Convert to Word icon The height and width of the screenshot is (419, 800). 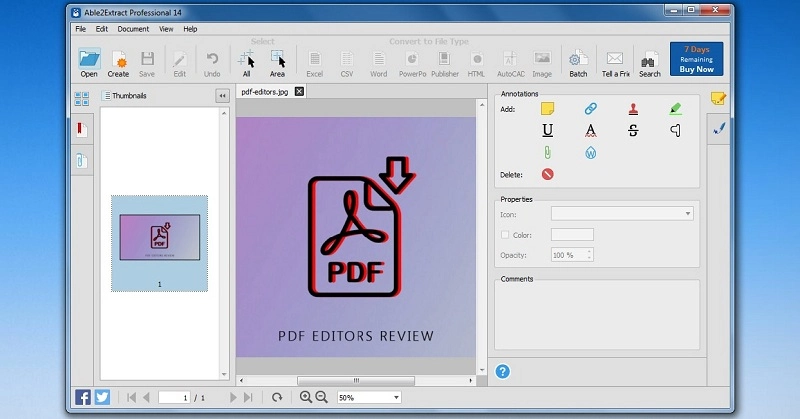379,59
